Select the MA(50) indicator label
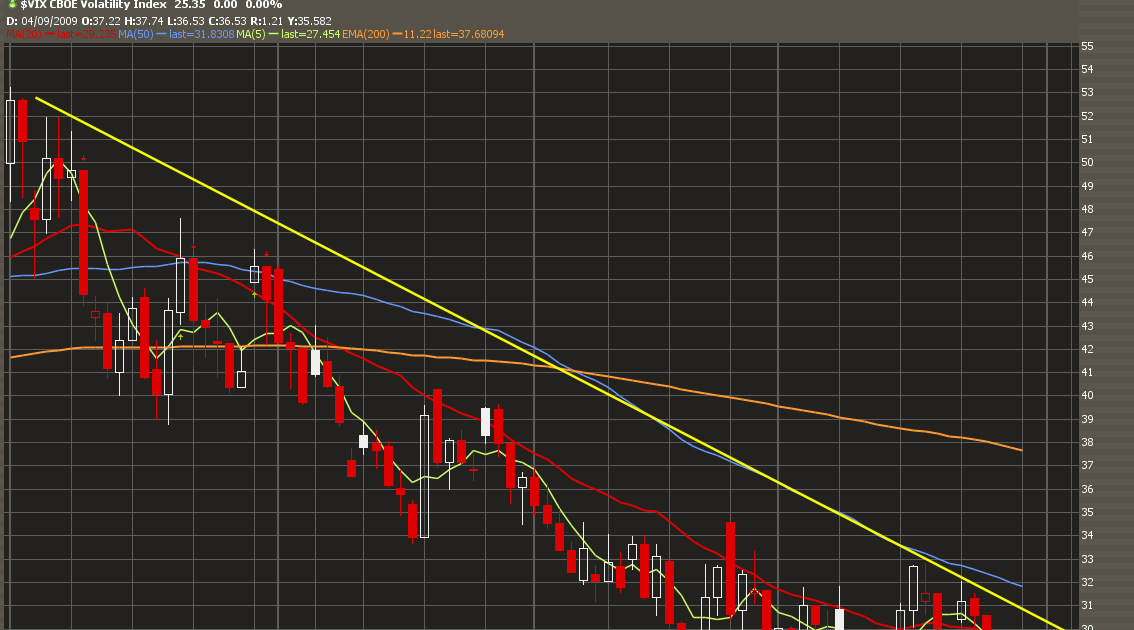Screen dimensions: 1134x630 pos(135,34)
